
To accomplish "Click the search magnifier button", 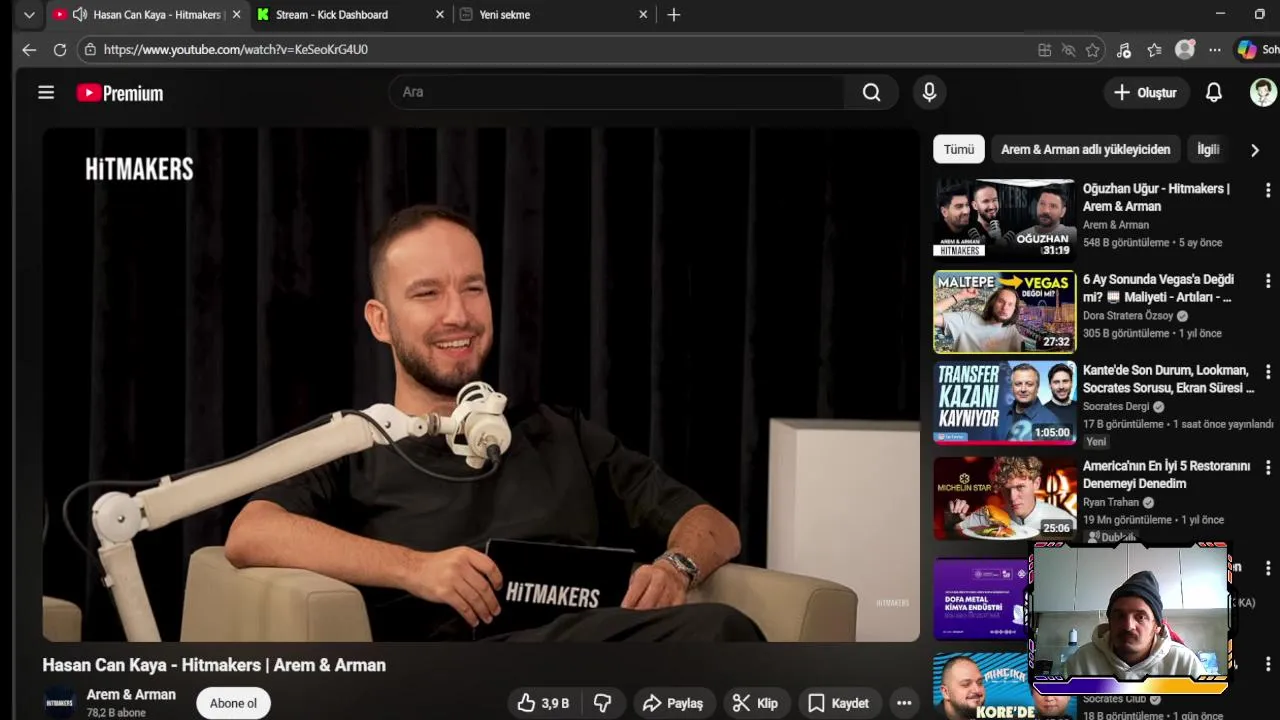I will click(872, 92).
